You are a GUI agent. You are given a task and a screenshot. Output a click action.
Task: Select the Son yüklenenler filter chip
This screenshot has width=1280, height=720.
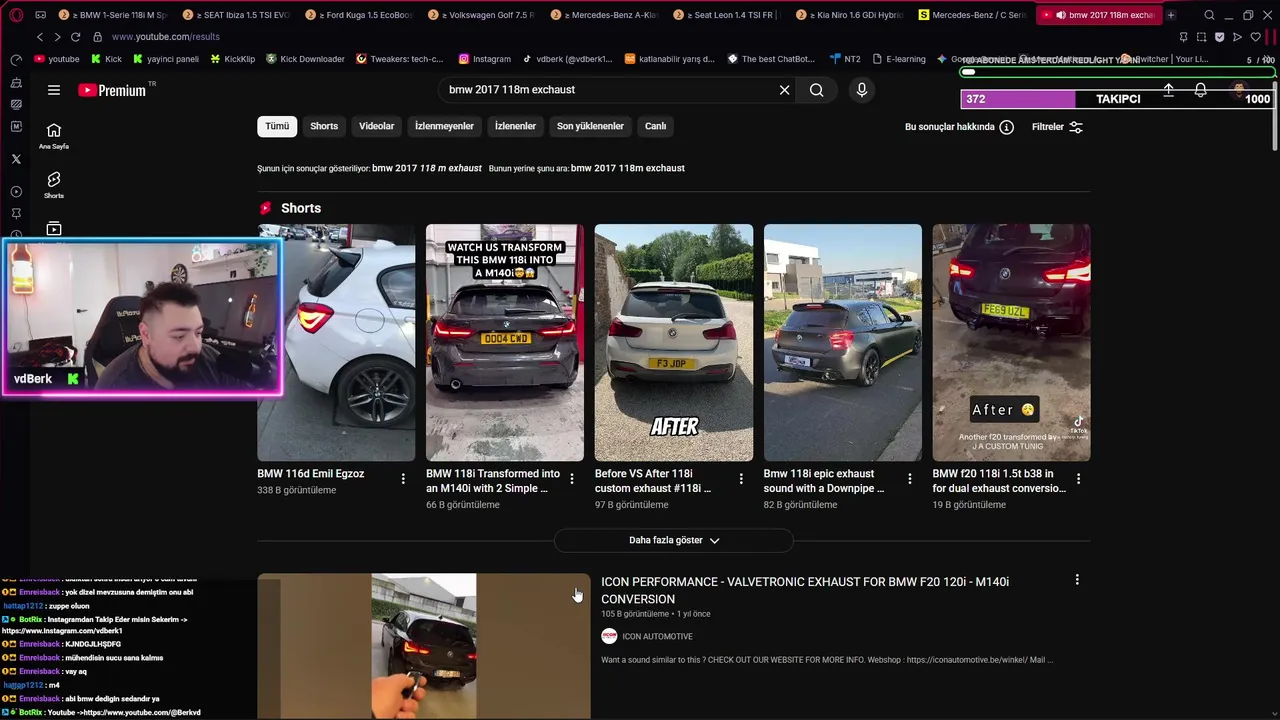[590, 126]
